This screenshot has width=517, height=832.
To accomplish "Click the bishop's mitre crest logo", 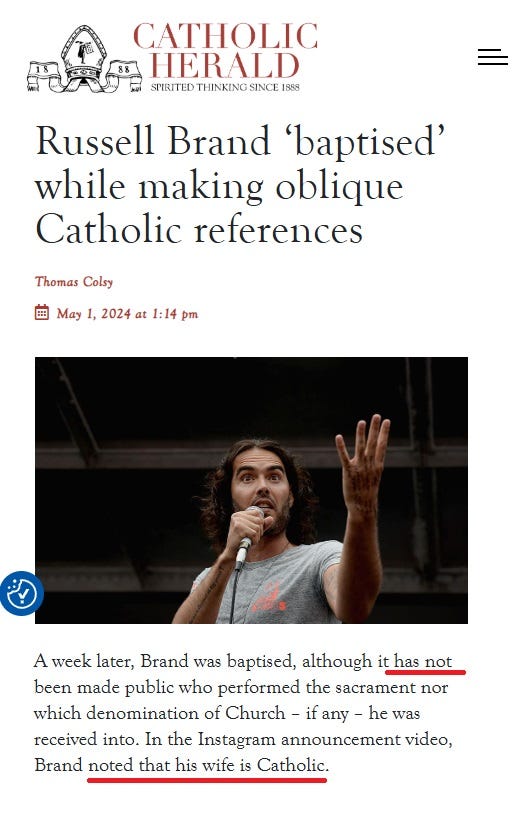I will pyautogui.click(x=84, y=59).
